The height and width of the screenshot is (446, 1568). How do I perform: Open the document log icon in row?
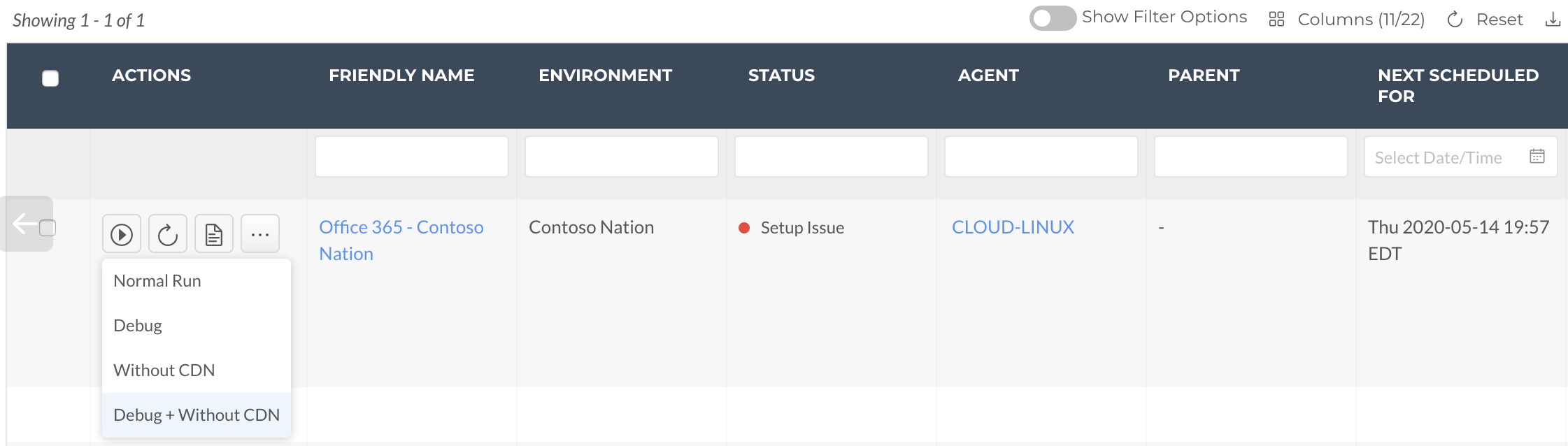click(214, 233)
